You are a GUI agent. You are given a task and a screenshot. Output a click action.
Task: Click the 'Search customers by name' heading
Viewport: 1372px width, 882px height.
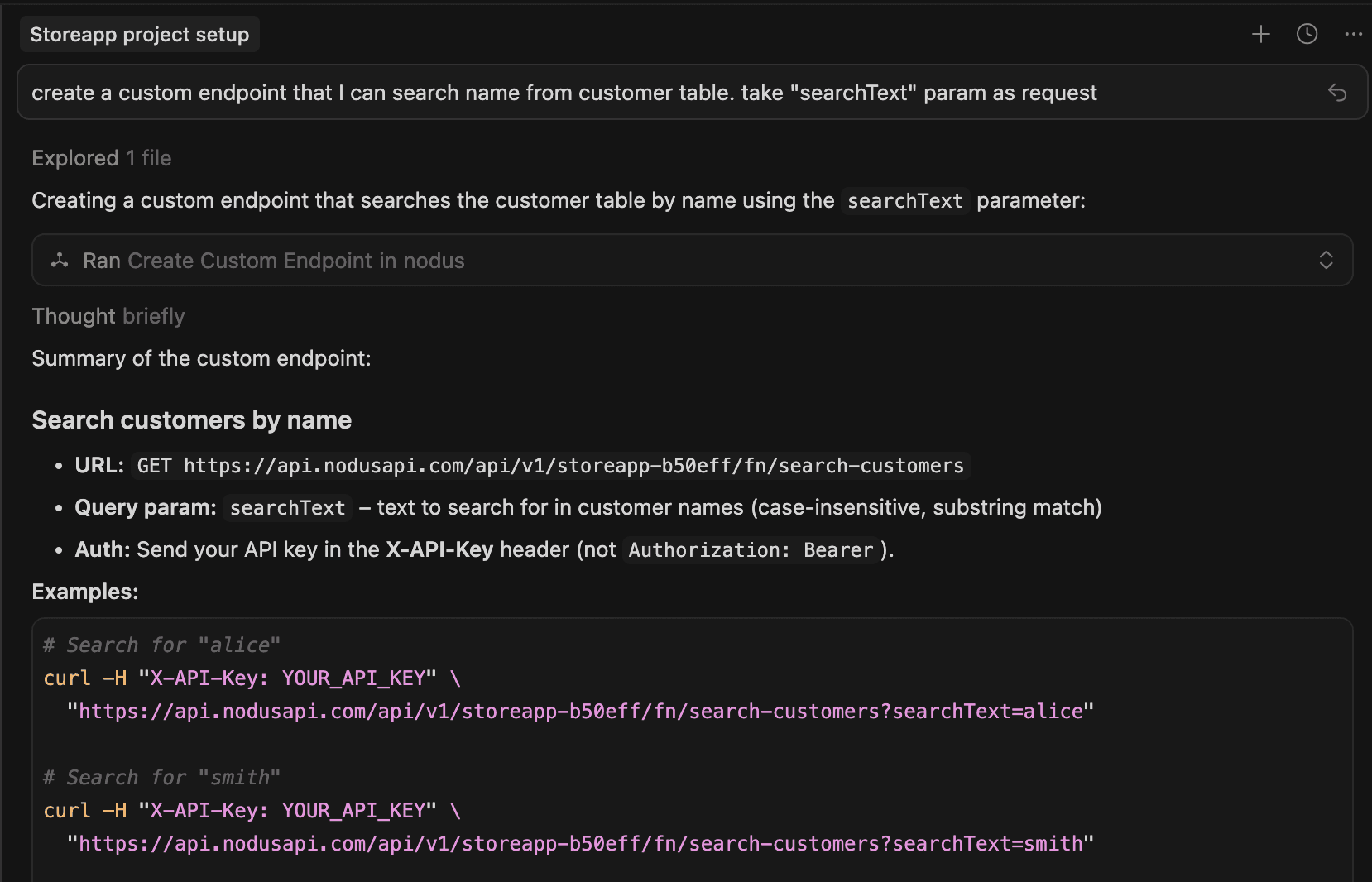tap(191, 419)
